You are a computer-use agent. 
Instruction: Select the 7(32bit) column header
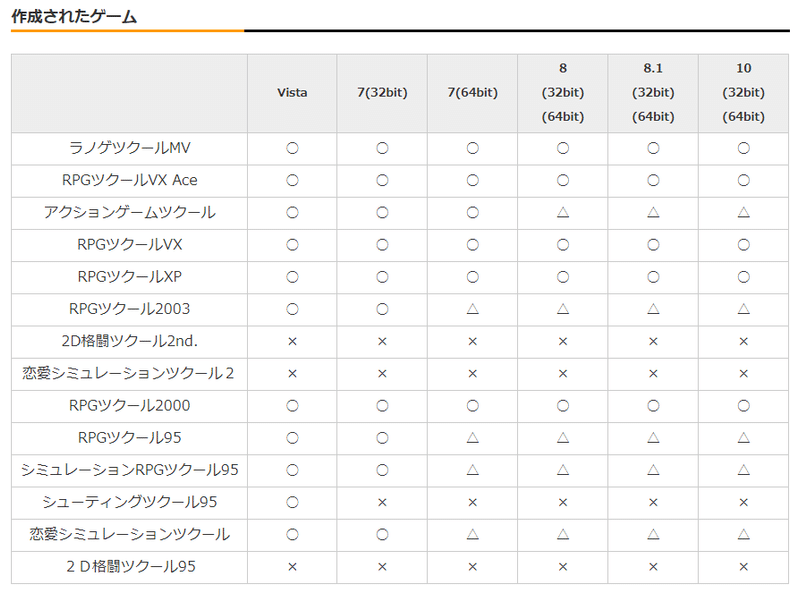pyautogui.click(x=382, y=93)
